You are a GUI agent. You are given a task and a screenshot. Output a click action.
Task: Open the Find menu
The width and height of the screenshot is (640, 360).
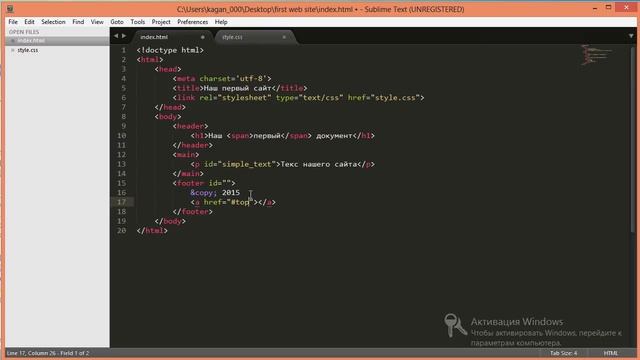coord(78,22)
